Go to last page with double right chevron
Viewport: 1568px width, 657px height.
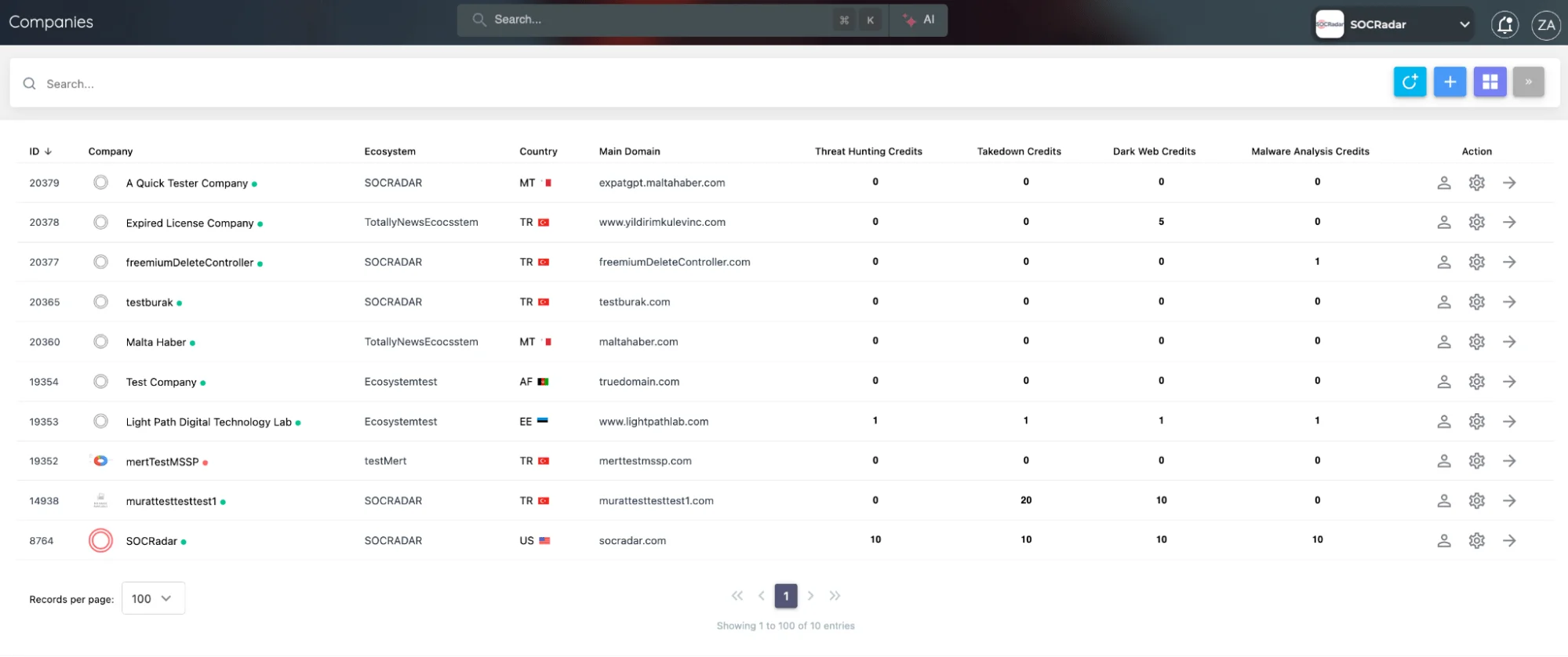[x=835, y=596]
